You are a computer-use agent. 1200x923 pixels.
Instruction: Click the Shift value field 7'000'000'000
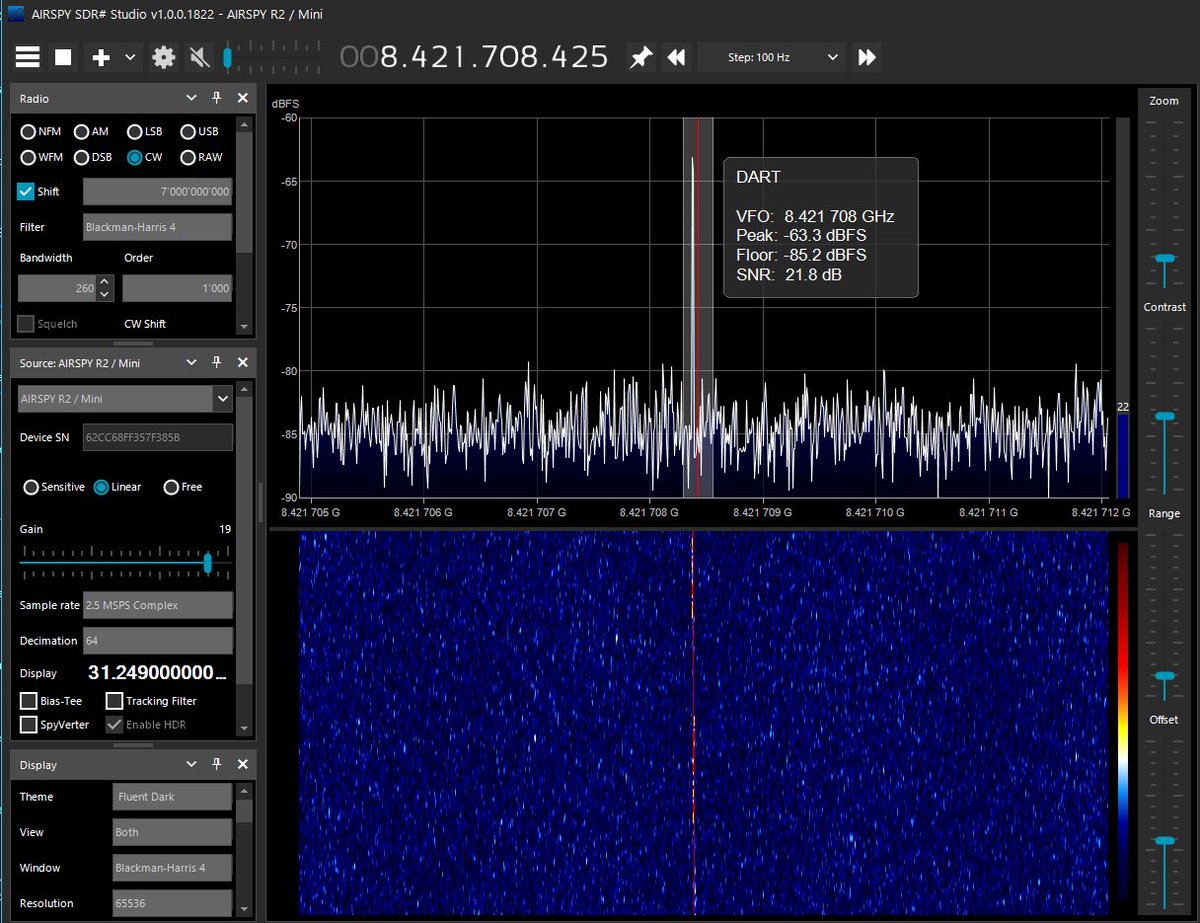(x=157, y=191)
